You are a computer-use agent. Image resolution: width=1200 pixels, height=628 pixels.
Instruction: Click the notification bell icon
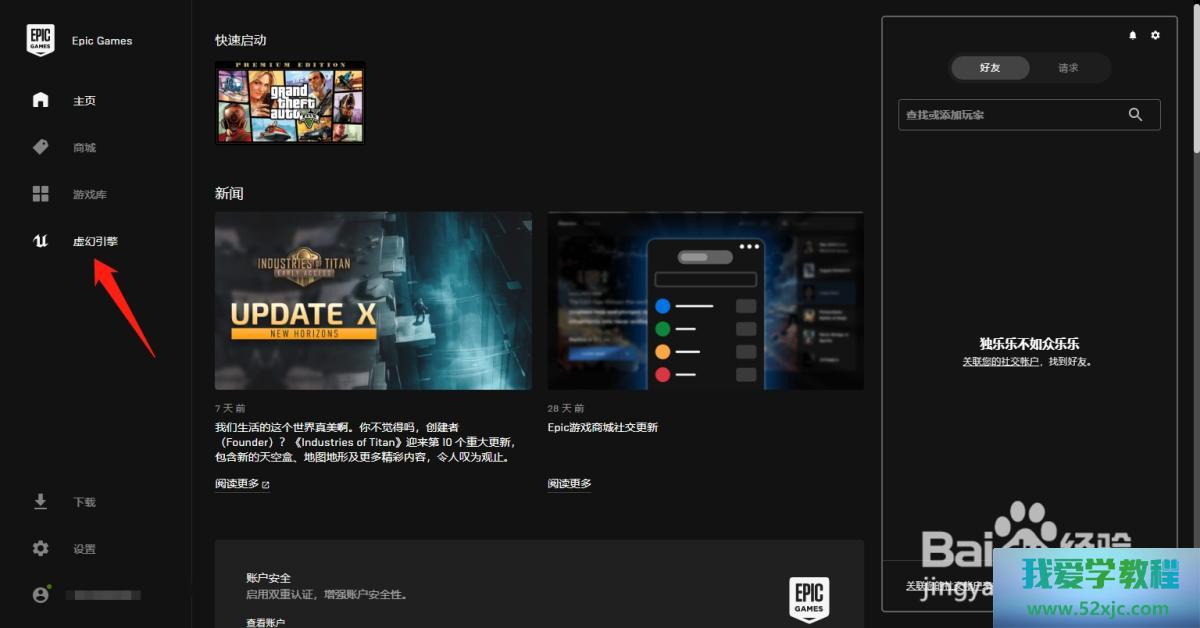pos(1133,35)
